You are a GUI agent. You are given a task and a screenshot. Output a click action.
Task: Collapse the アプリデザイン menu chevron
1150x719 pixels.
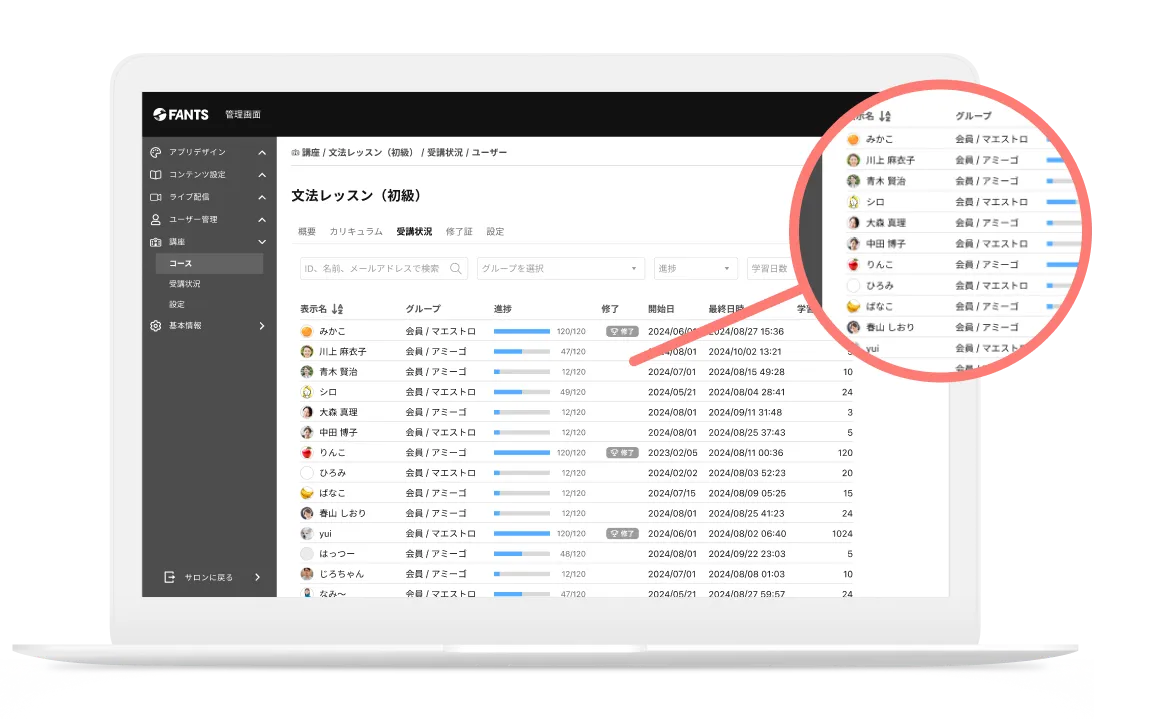[x=262, y=153]
